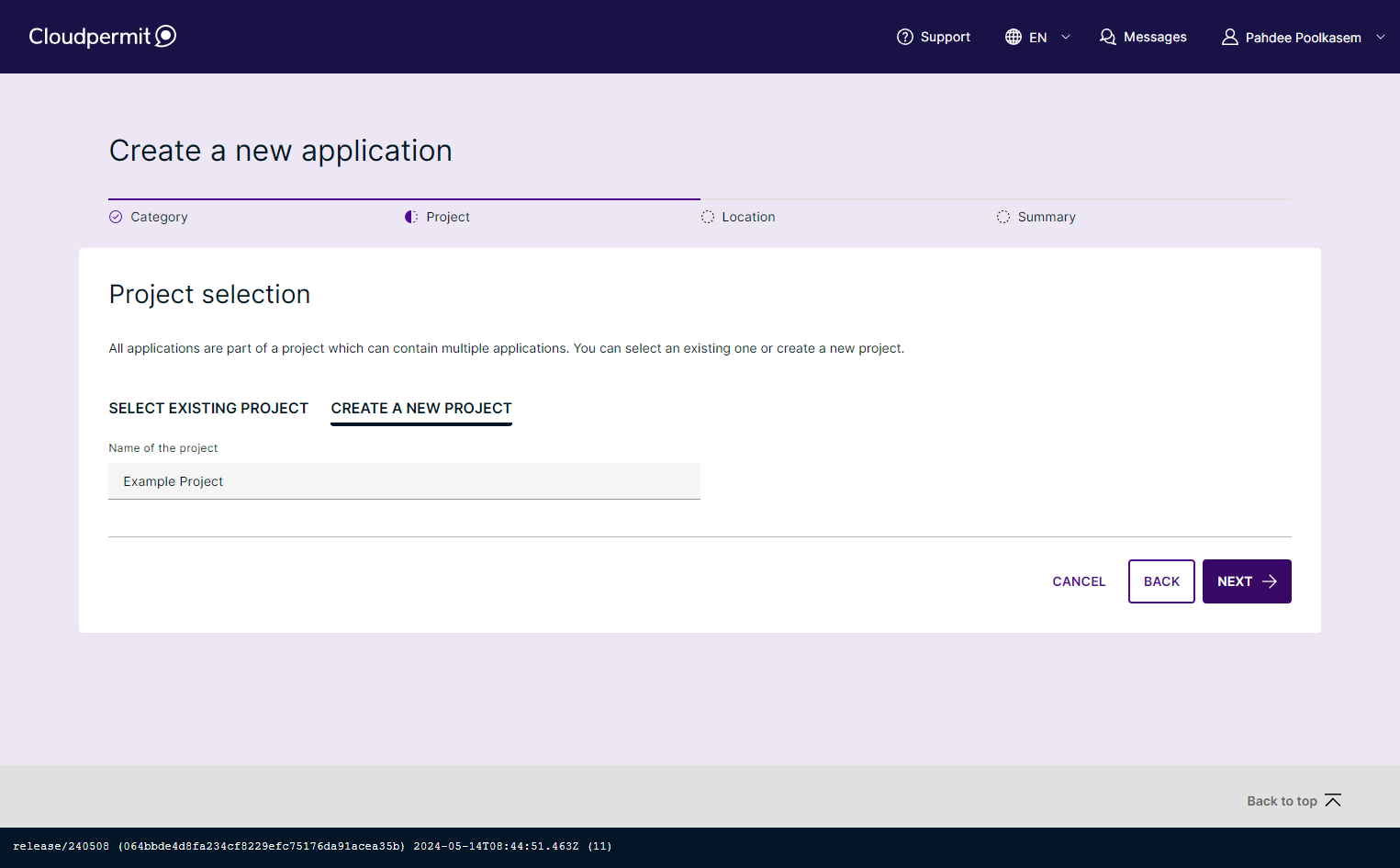Screen dimensions: 1400x868
Task: Click the Project step label
Action: coord(448,217)
